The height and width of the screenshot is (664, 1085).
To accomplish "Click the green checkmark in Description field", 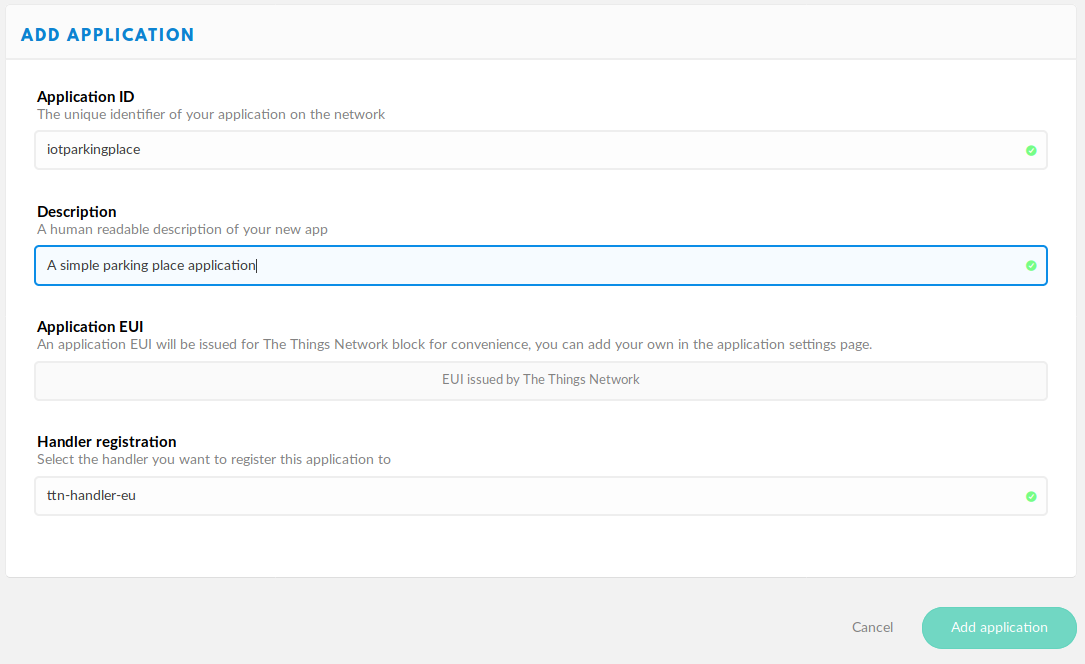I will [x=1031, y=266].
